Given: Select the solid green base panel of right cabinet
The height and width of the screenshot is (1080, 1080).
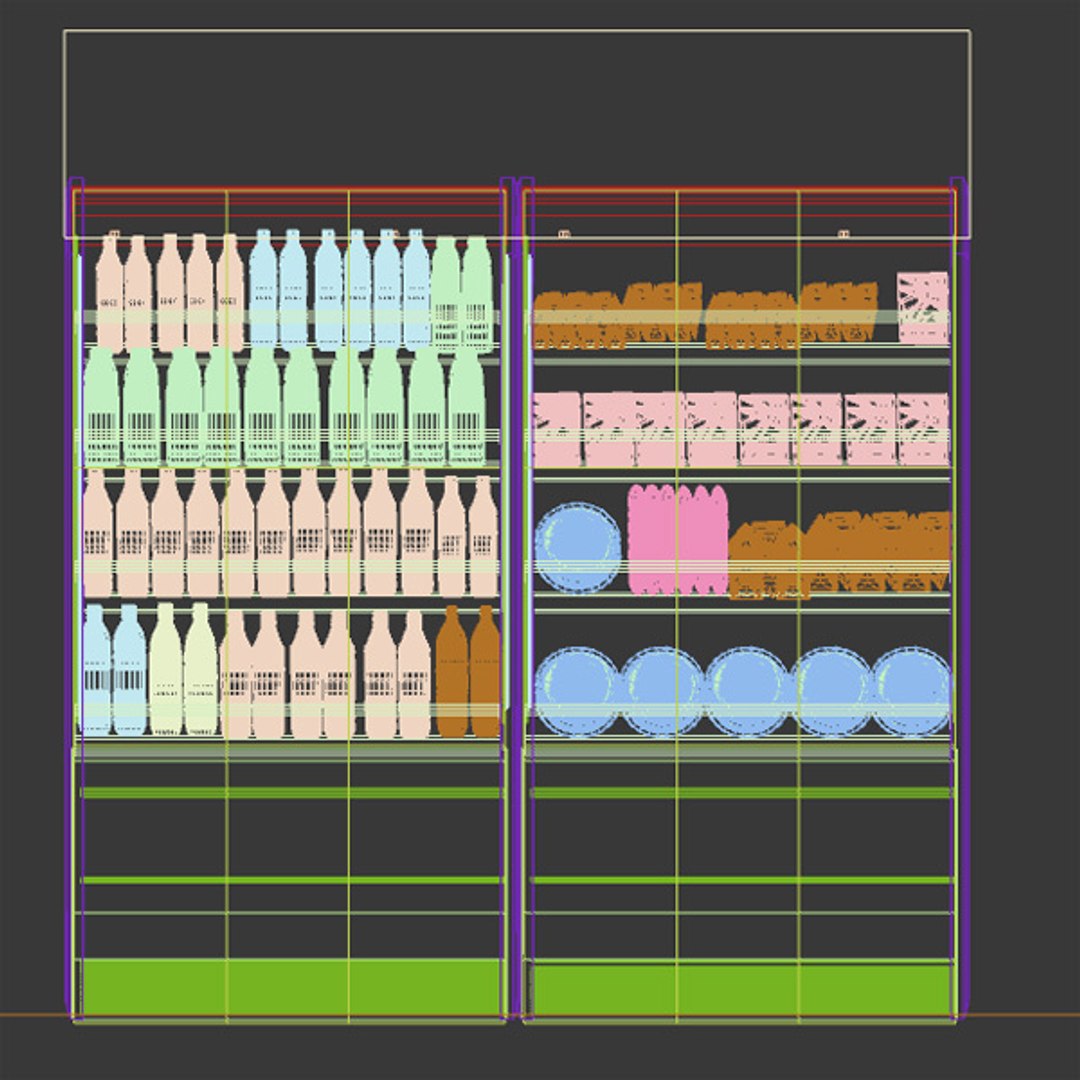Looking at the screenshot, I should click(x=742, y=990).
